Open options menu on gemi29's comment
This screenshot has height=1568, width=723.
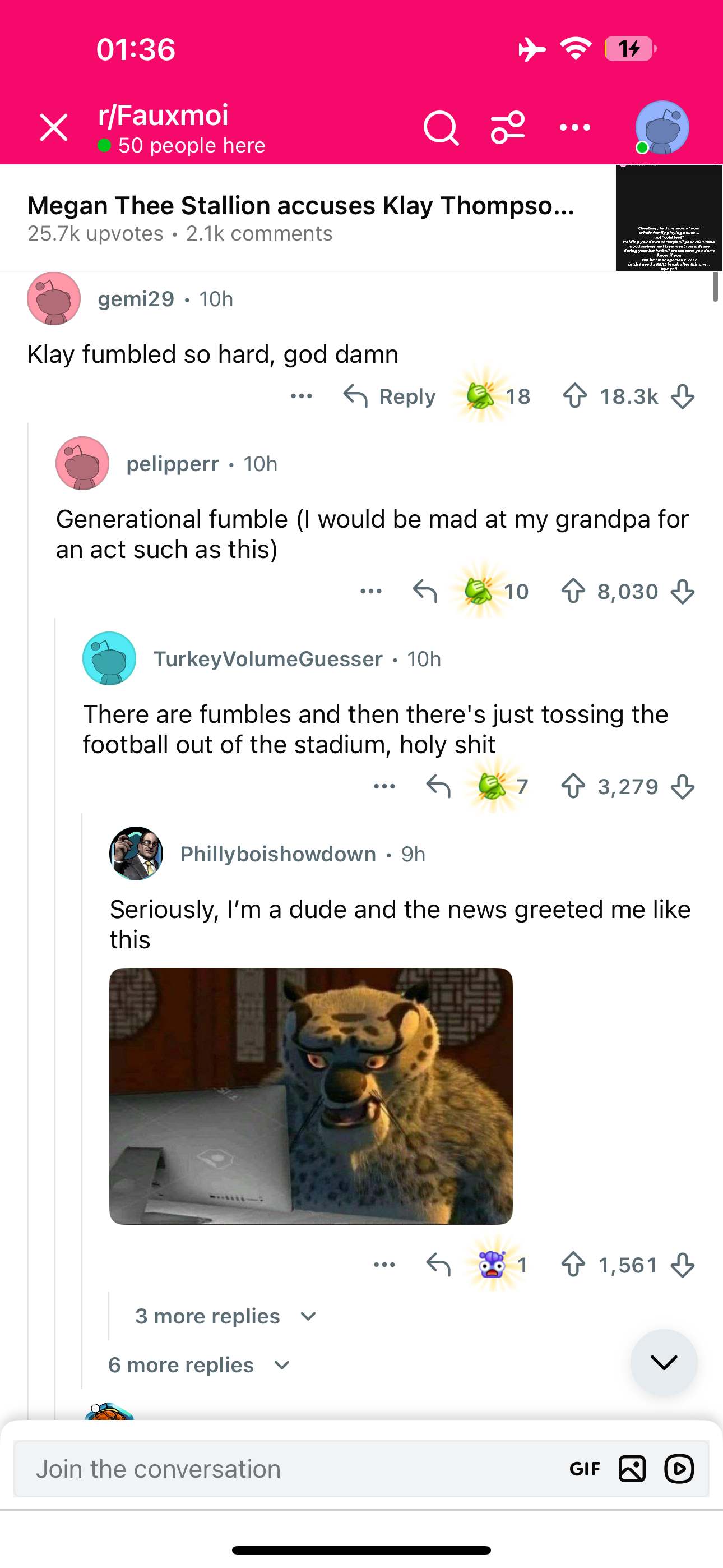(x=302, y=396)
